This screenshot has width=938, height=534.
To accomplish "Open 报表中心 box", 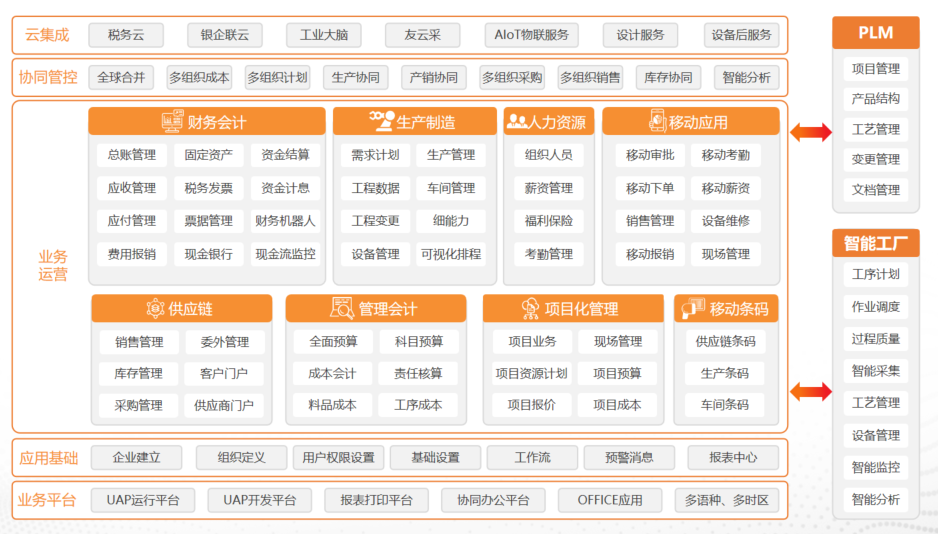I will tap(733, 458).
